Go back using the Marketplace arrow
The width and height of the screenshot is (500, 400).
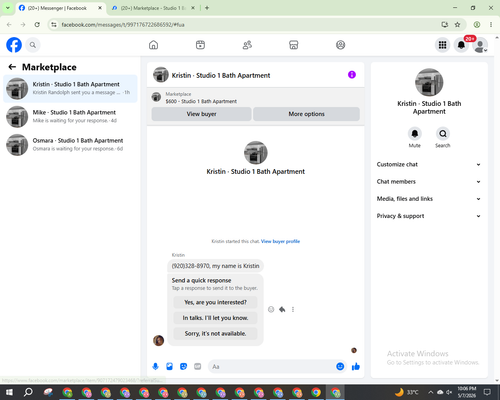point(12,67)
